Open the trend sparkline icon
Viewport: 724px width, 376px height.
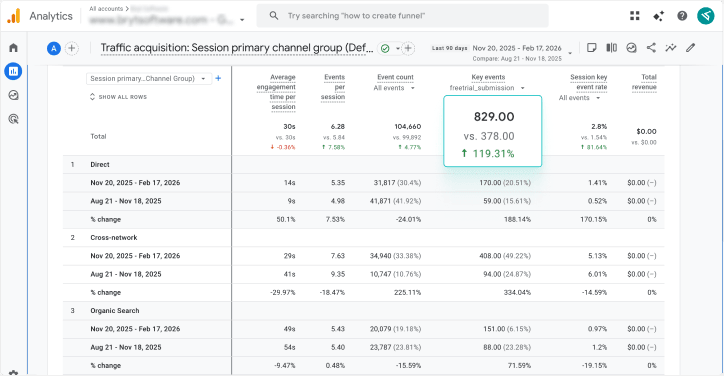click(x=671, y=48)
